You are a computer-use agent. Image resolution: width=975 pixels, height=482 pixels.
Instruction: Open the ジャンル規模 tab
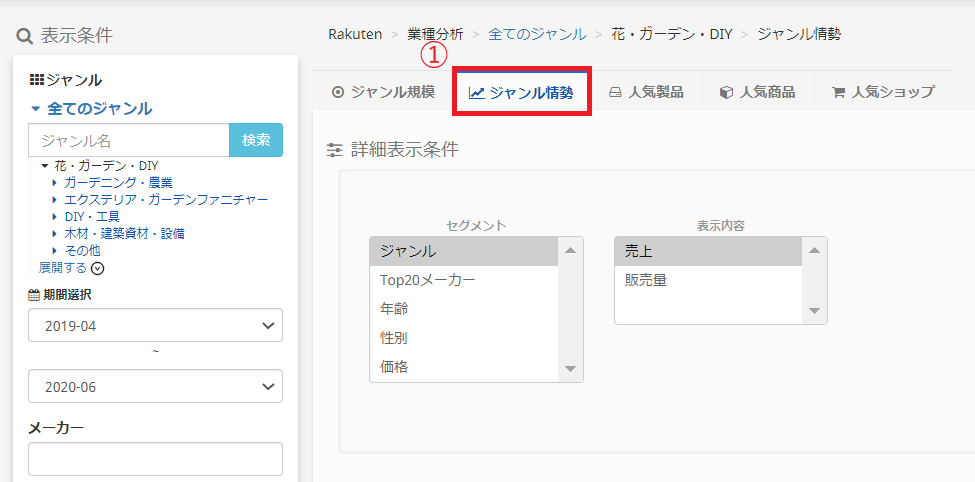[x=383, y=92]
